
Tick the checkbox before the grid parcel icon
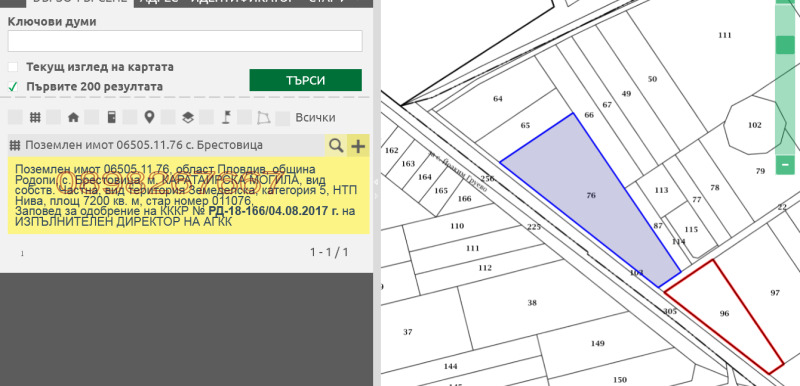pos(15,117)
